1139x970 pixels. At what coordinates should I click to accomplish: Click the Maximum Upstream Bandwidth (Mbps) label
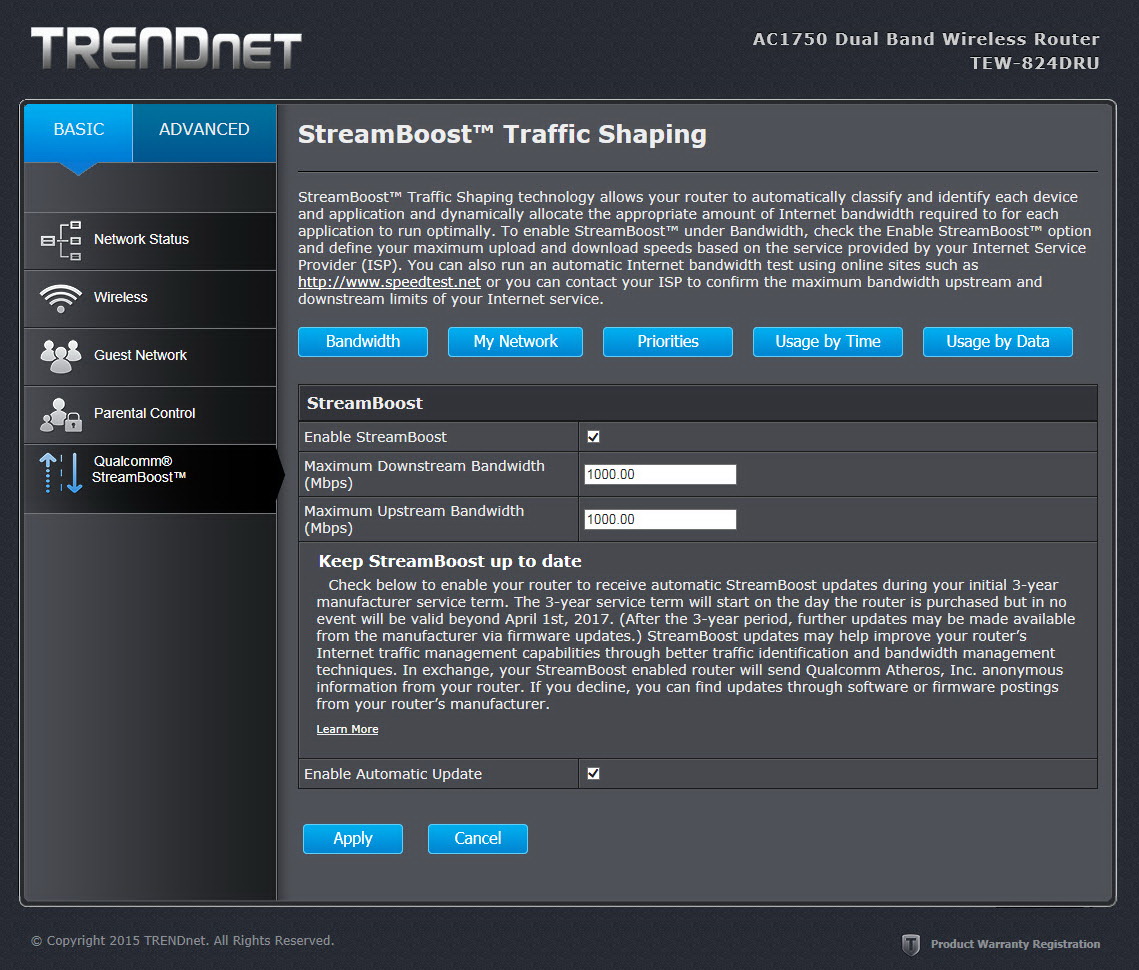tap(414, 520)
